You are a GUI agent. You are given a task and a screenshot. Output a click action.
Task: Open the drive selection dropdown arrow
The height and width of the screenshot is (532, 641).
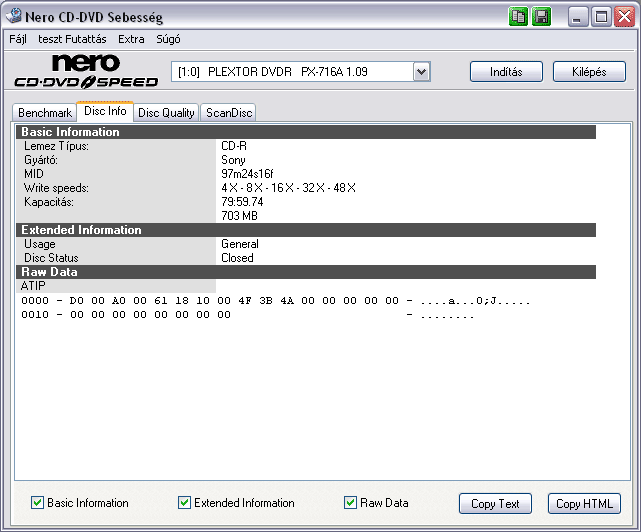pyautogui.click(x=421, y=72)
